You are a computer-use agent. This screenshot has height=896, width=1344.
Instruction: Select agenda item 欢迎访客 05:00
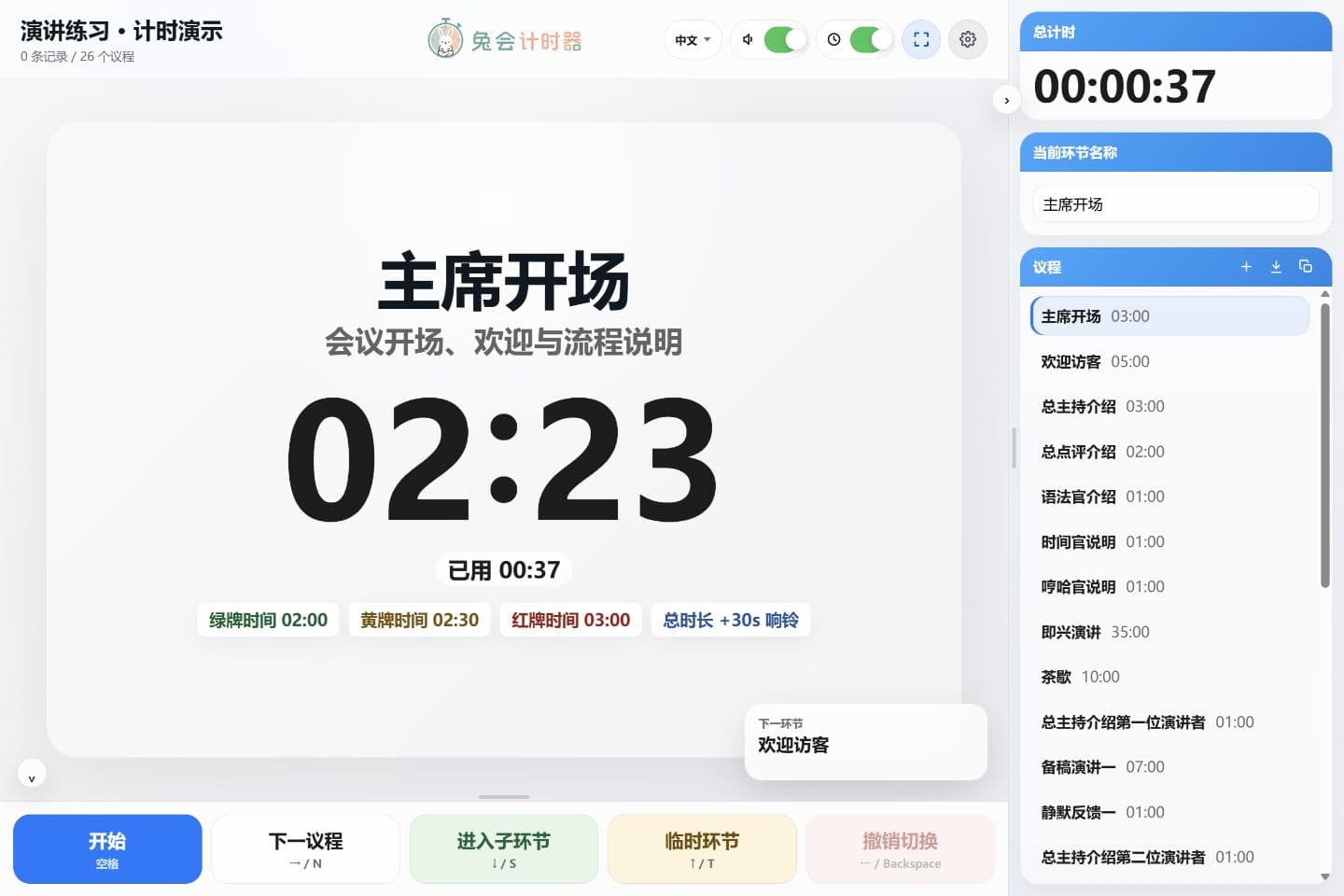click(1169, 361)
